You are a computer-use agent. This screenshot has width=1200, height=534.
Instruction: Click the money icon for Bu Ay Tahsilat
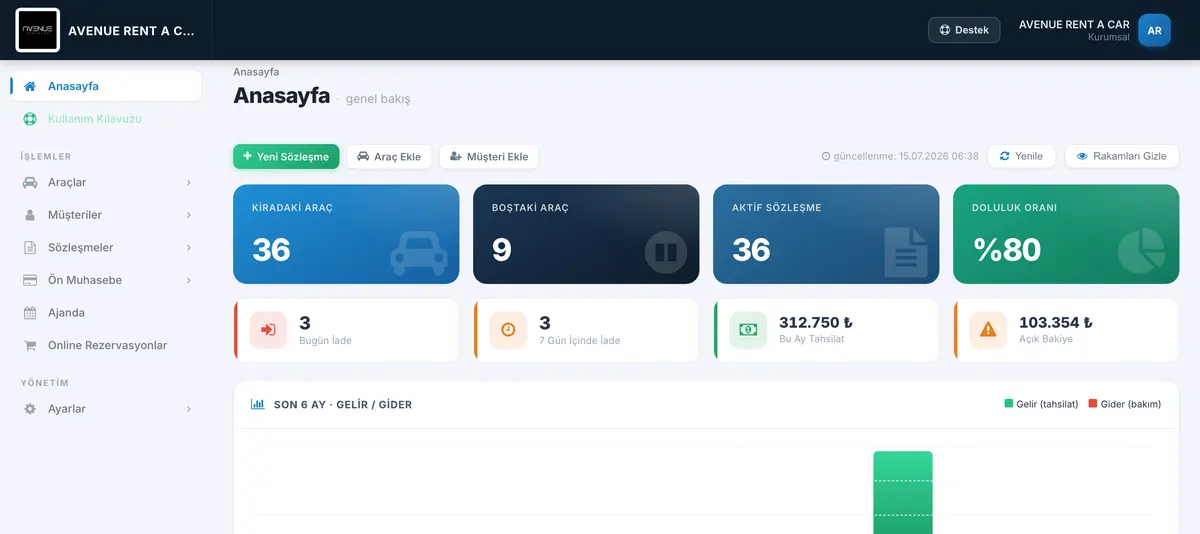tap(748, 330)
